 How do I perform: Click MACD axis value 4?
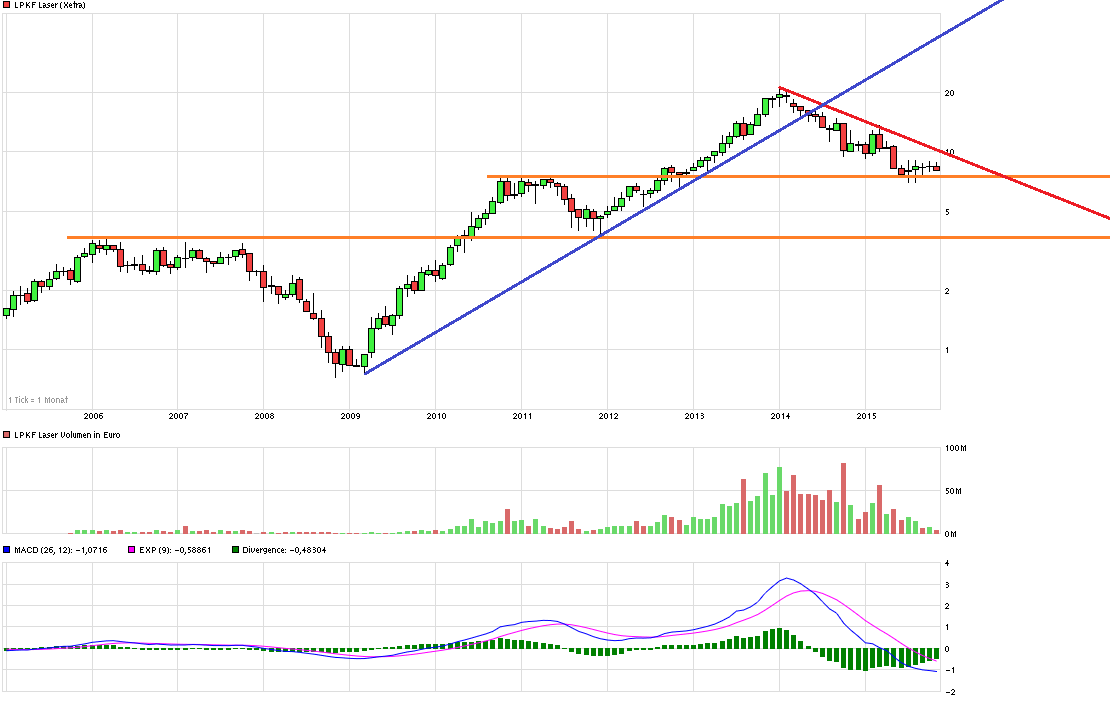(947, 564)
